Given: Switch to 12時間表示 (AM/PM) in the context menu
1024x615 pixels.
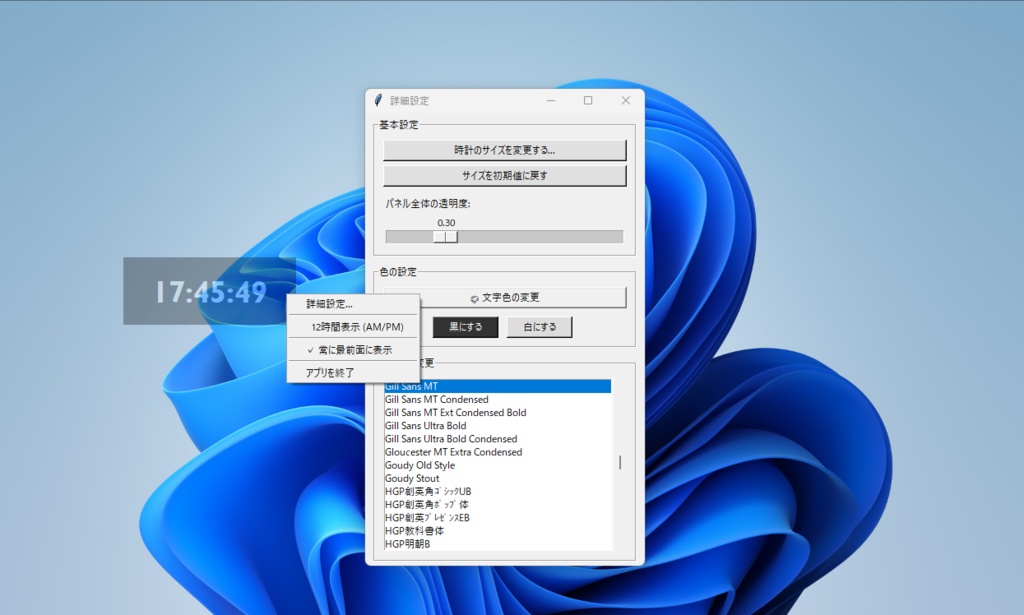Looking at the screenshot, I should (353, 327).
